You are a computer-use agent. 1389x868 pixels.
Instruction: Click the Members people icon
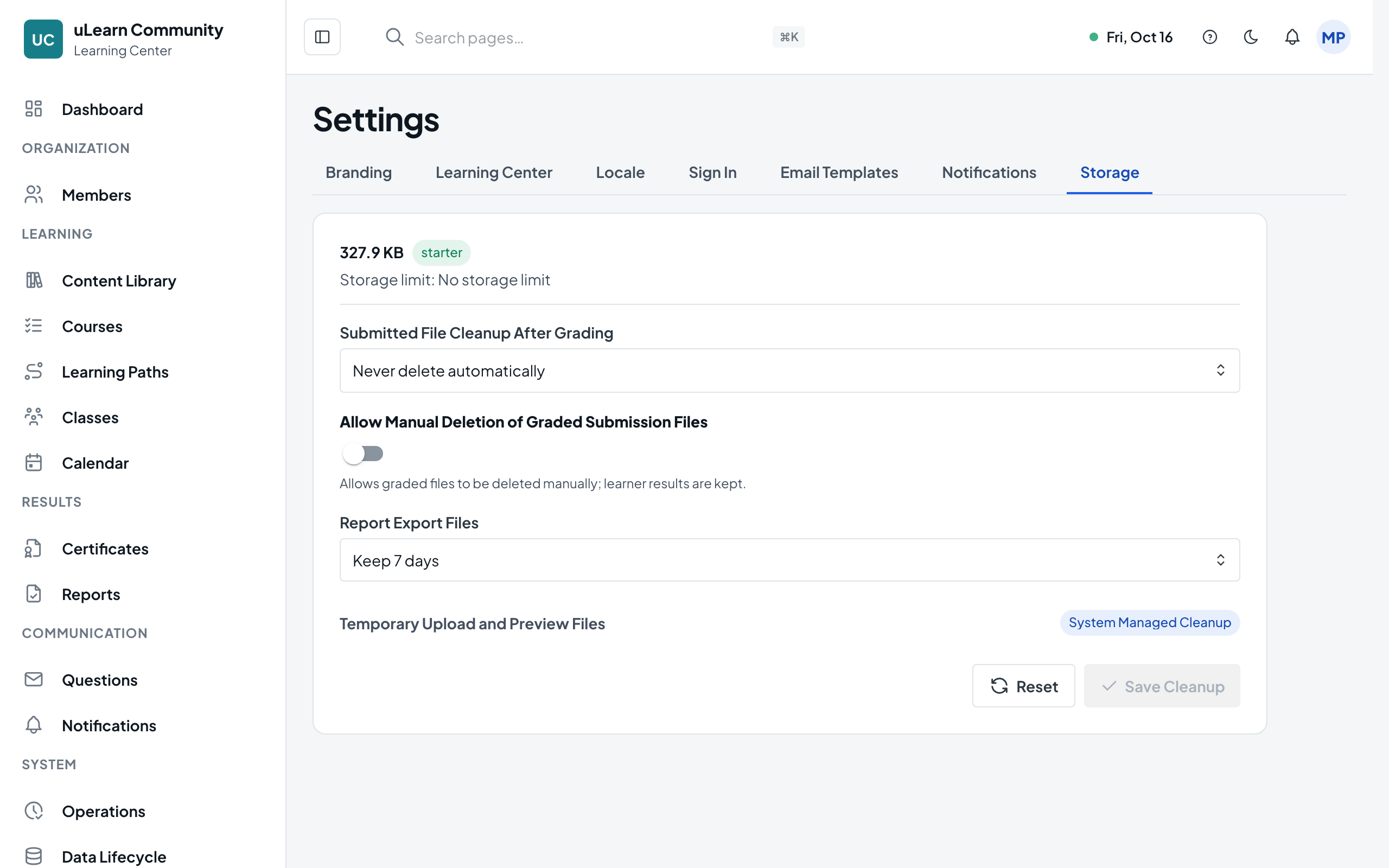33,195
